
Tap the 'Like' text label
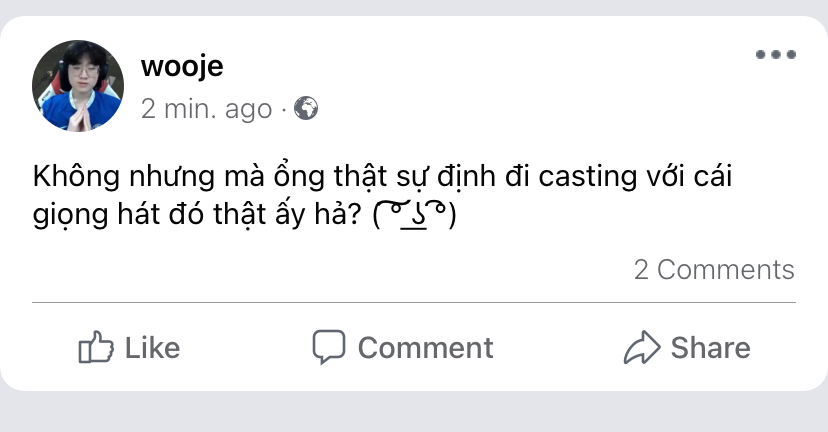click(x=152, y=348)
